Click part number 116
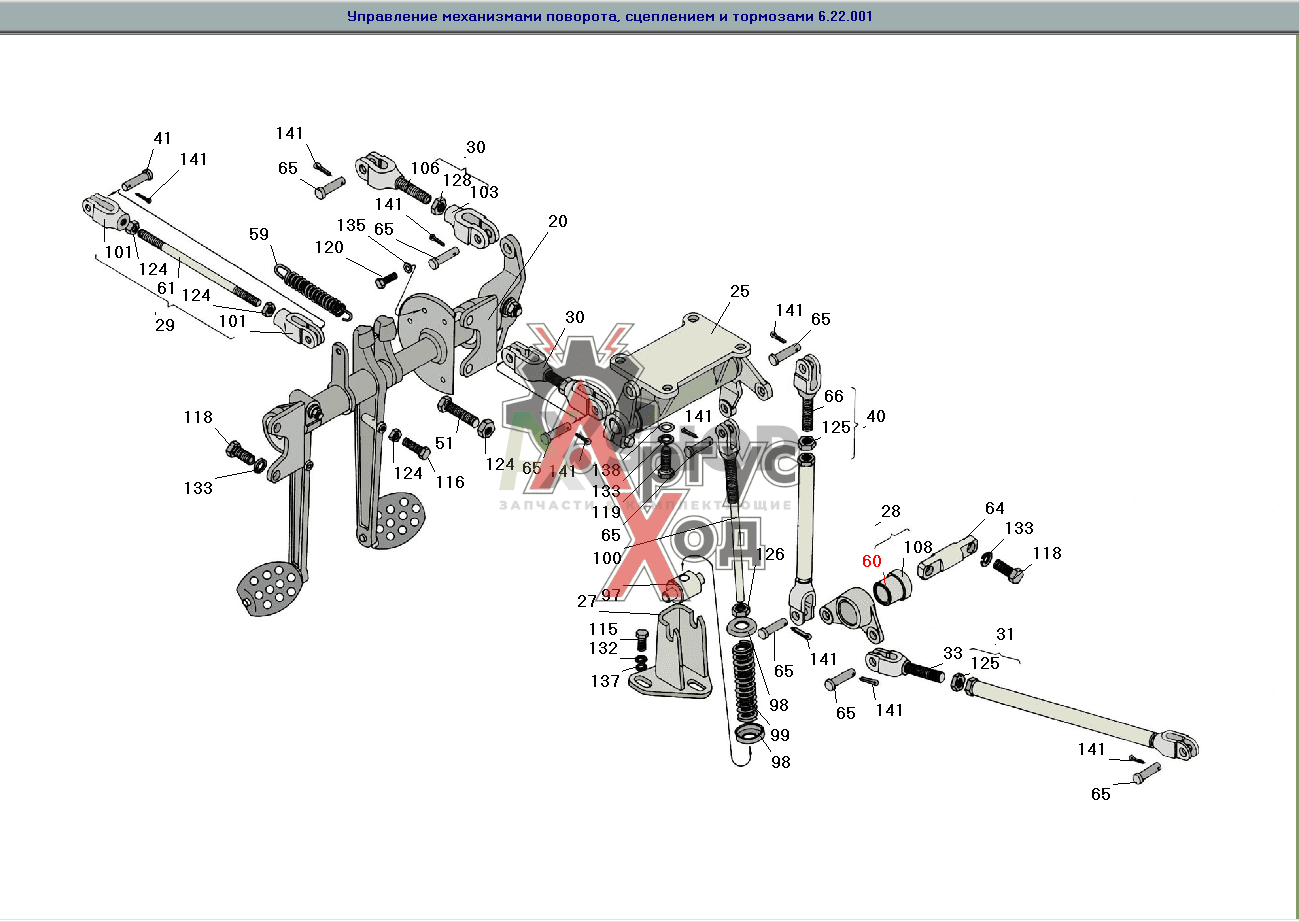The image size is (1299, 922). pyautogui.click(x=450, y=482)
